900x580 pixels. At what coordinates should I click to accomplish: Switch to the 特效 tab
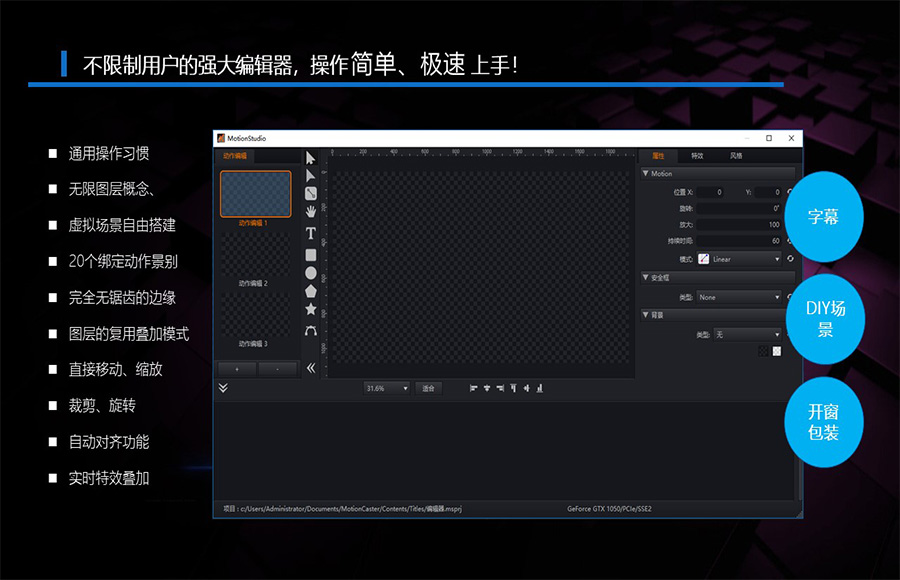[x=697, y=156]
